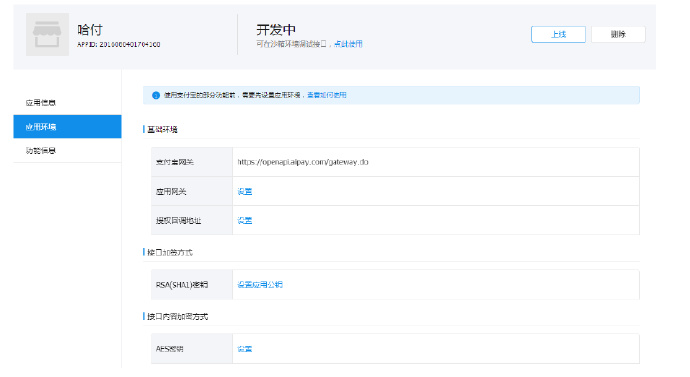The width and height of the screenshot is (690, 377).
Task: Open the 查看如何使用 link in the banner
Action: (327, 95)
